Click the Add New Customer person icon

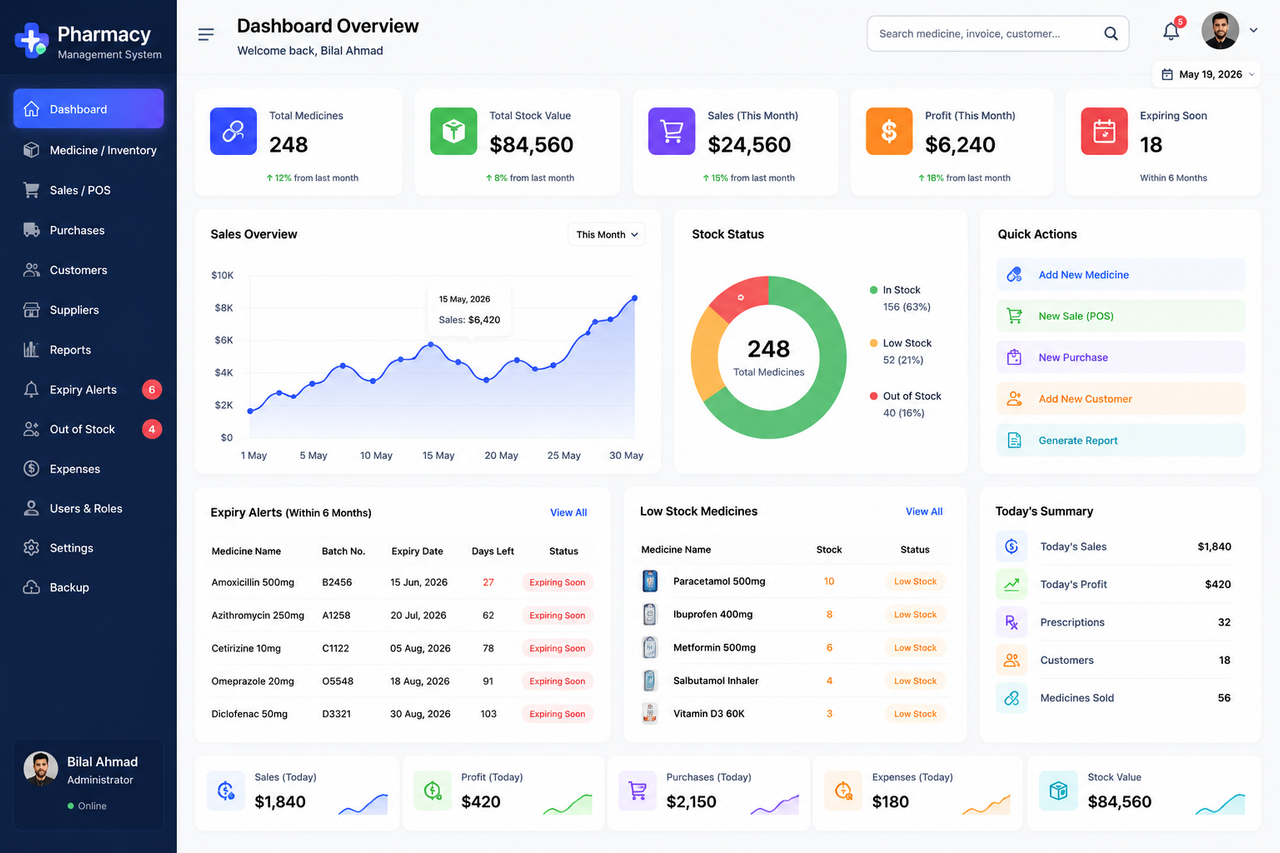click(x=1014, y=399)
